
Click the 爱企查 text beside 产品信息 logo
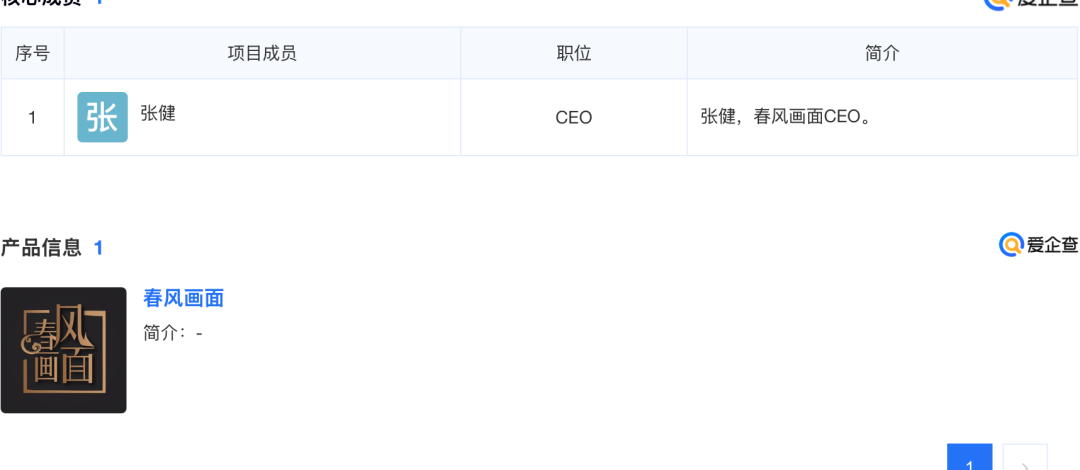point(1052,245)
